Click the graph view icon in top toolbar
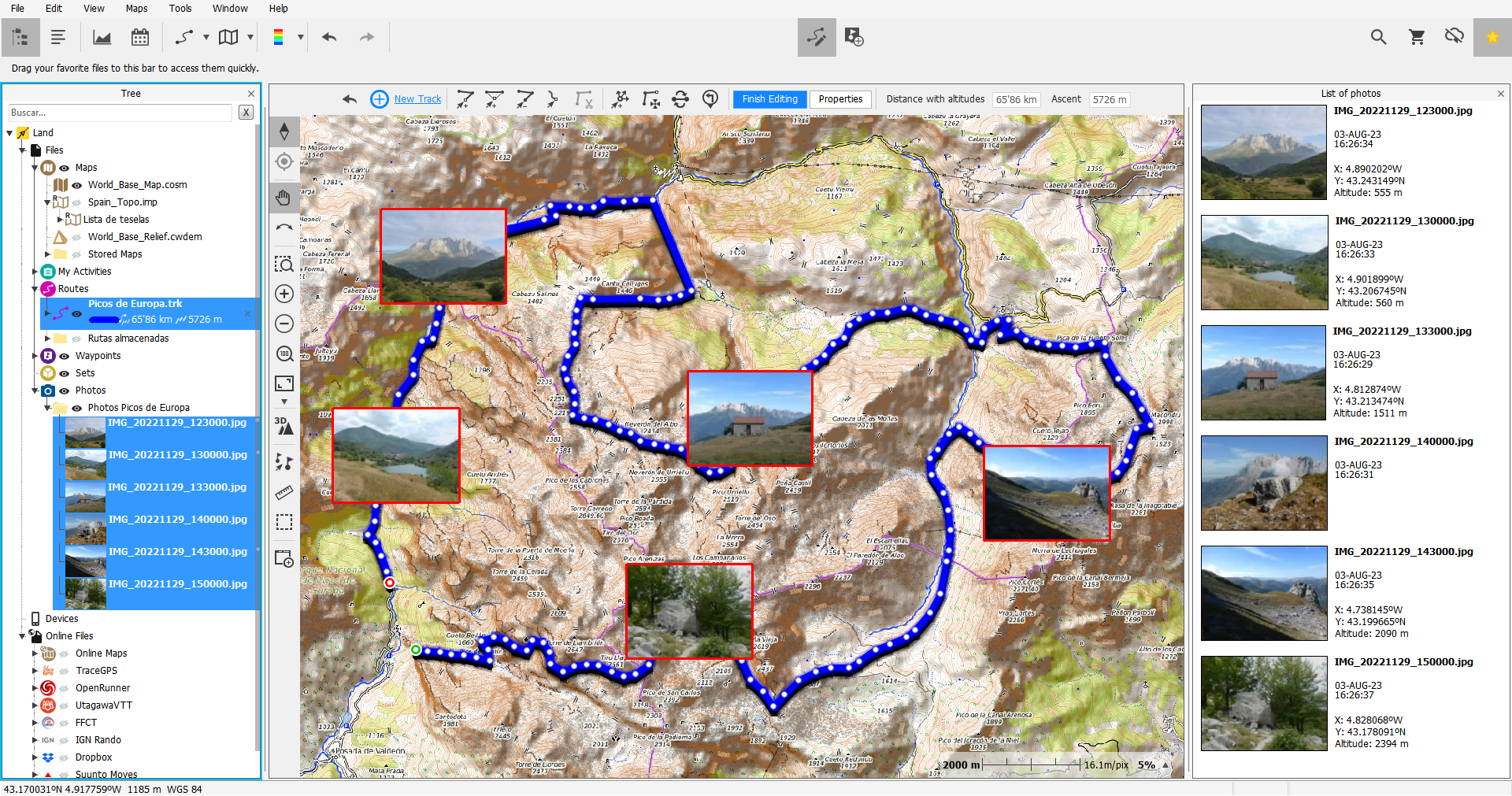This screenshot has height=796, width=1512. click(x=102, y=37)
